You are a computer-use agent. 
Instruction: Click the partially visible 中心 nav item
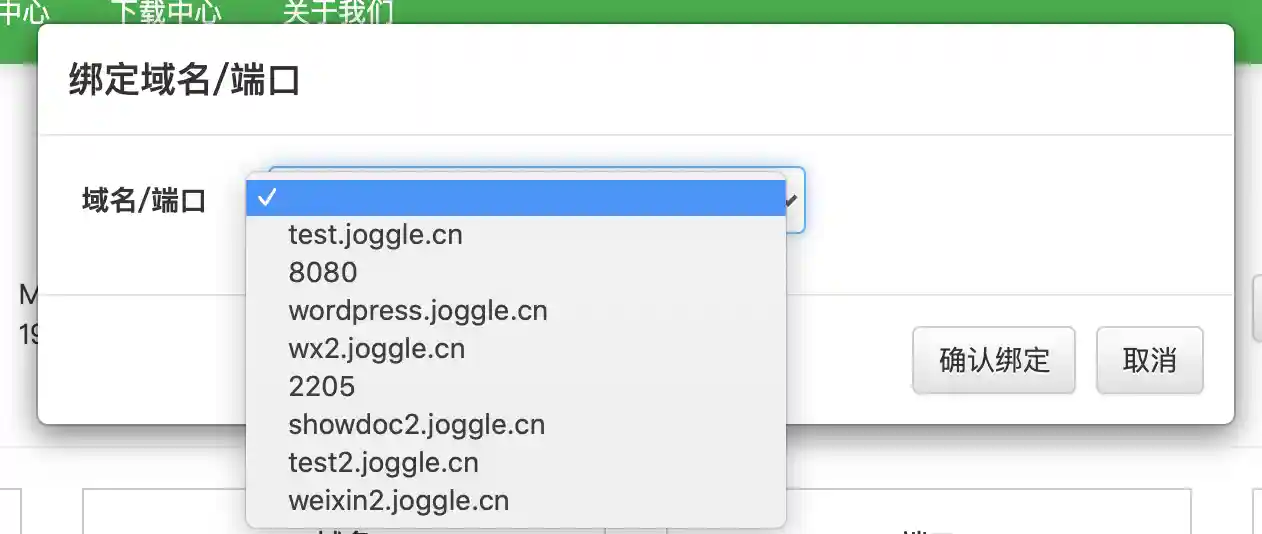(x=25, y=12)
